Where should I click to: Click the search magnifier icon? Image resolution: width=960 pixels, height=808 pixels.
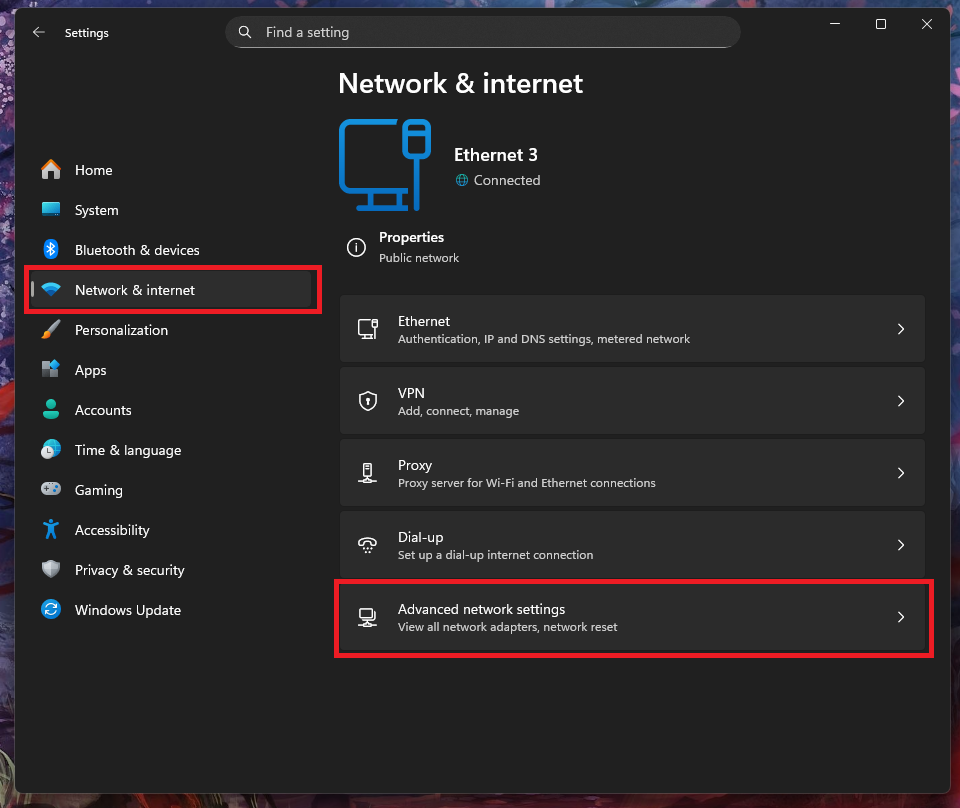(x=245, y=32)
